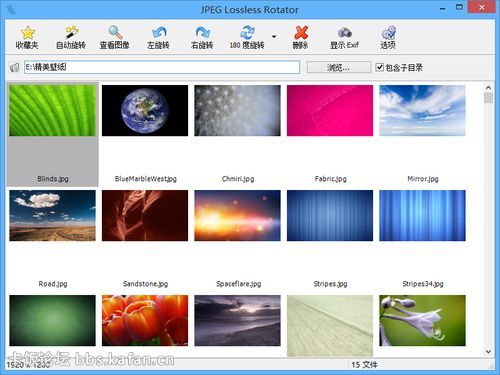Show Exif info with the camera icon
500x375 pixels.
point(345,33)
